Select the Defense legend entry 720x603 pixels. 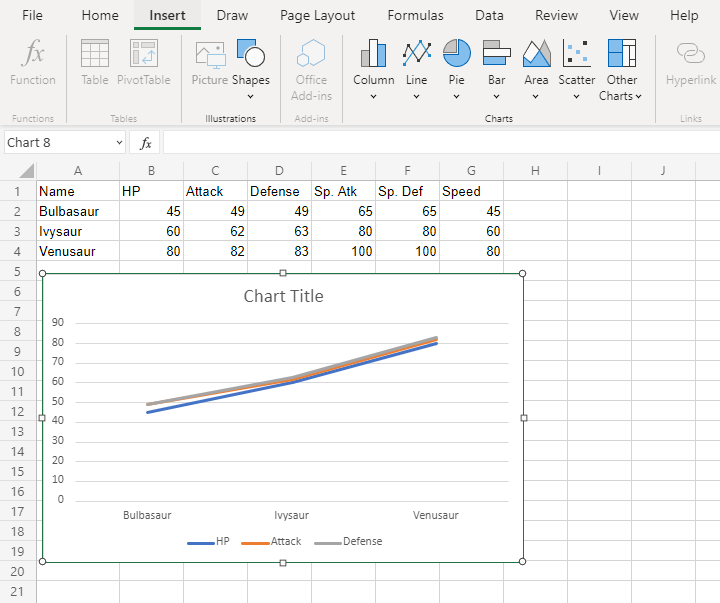pyautogui.click(x=362, y=541)
